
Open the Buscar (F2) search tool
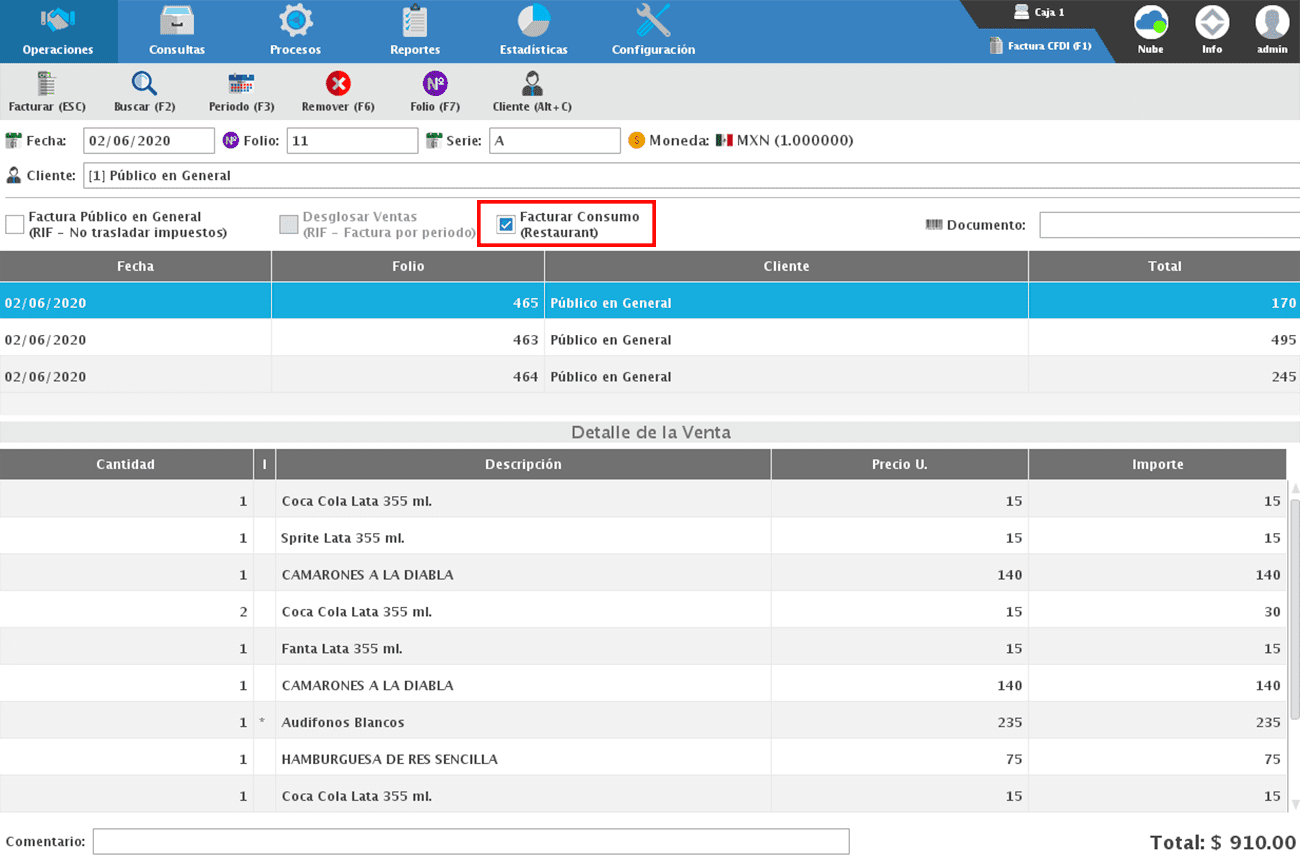pyautogui.click(x=144, y=84)
